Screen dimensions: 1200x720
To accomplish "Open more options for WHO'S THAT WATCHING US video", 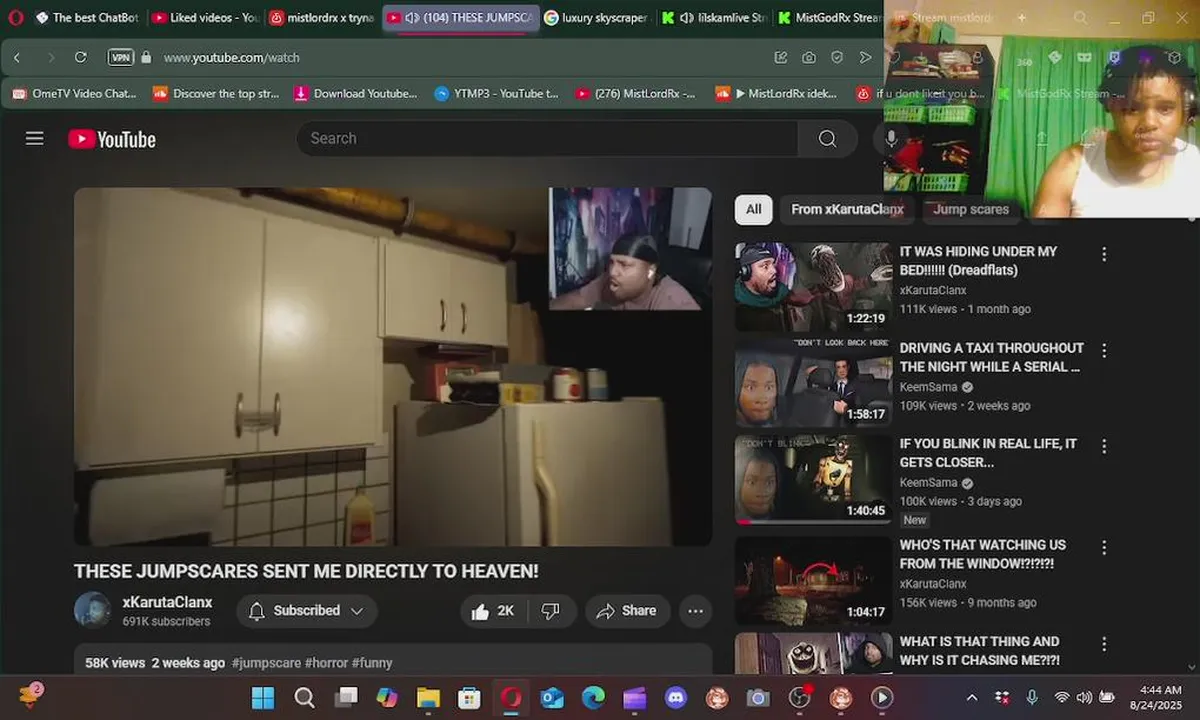I will pyautogui.click(x=1104, y=548).
